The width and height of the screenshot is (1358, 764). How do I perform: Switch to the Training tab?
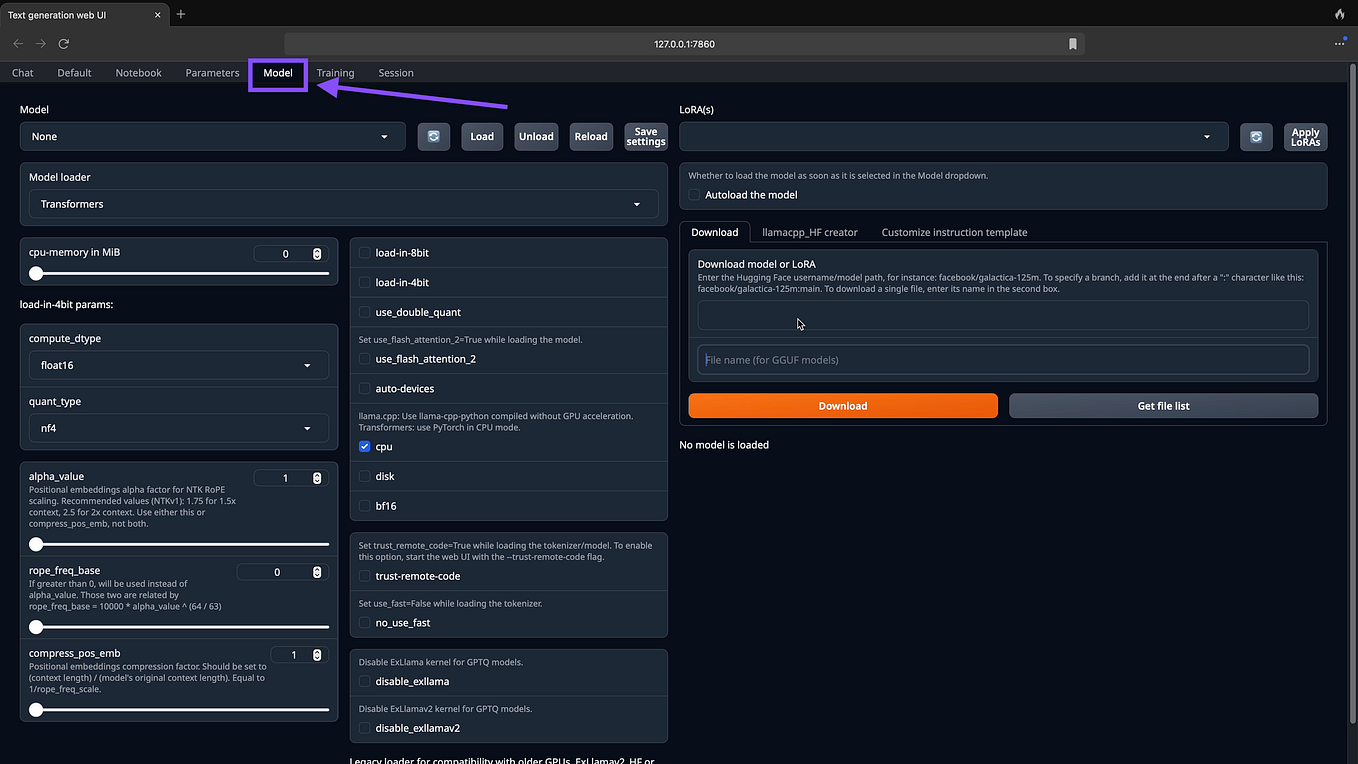coord(335,72)
